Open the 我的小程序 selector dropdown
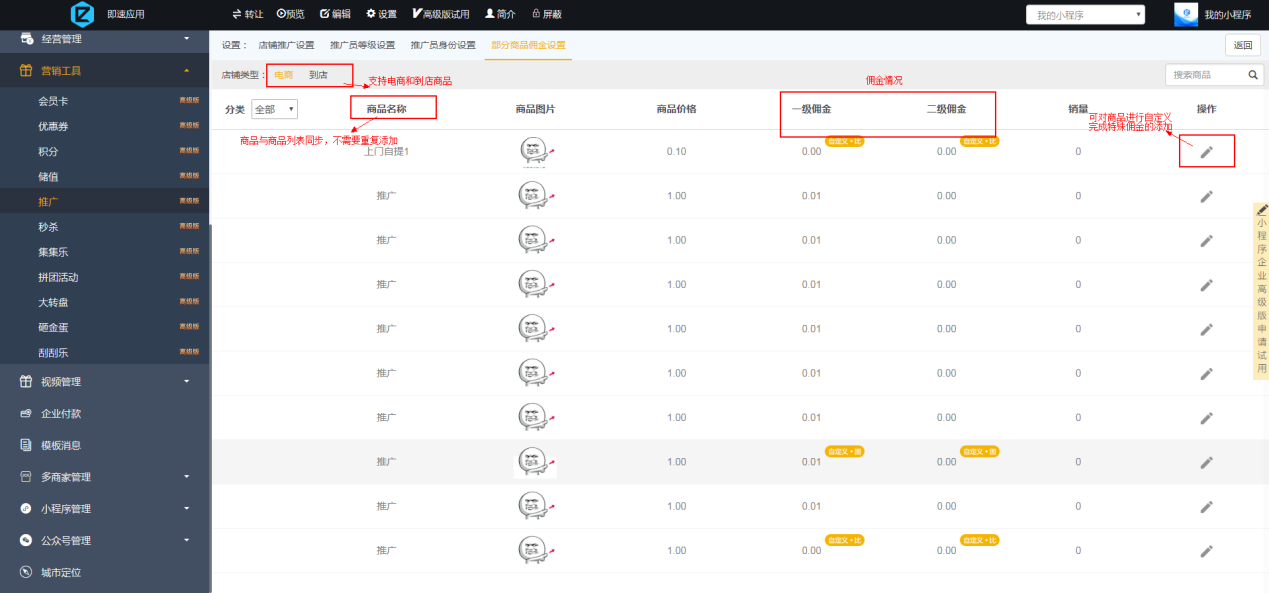Screen dimensions: 1269x593 click(1085, 15)
